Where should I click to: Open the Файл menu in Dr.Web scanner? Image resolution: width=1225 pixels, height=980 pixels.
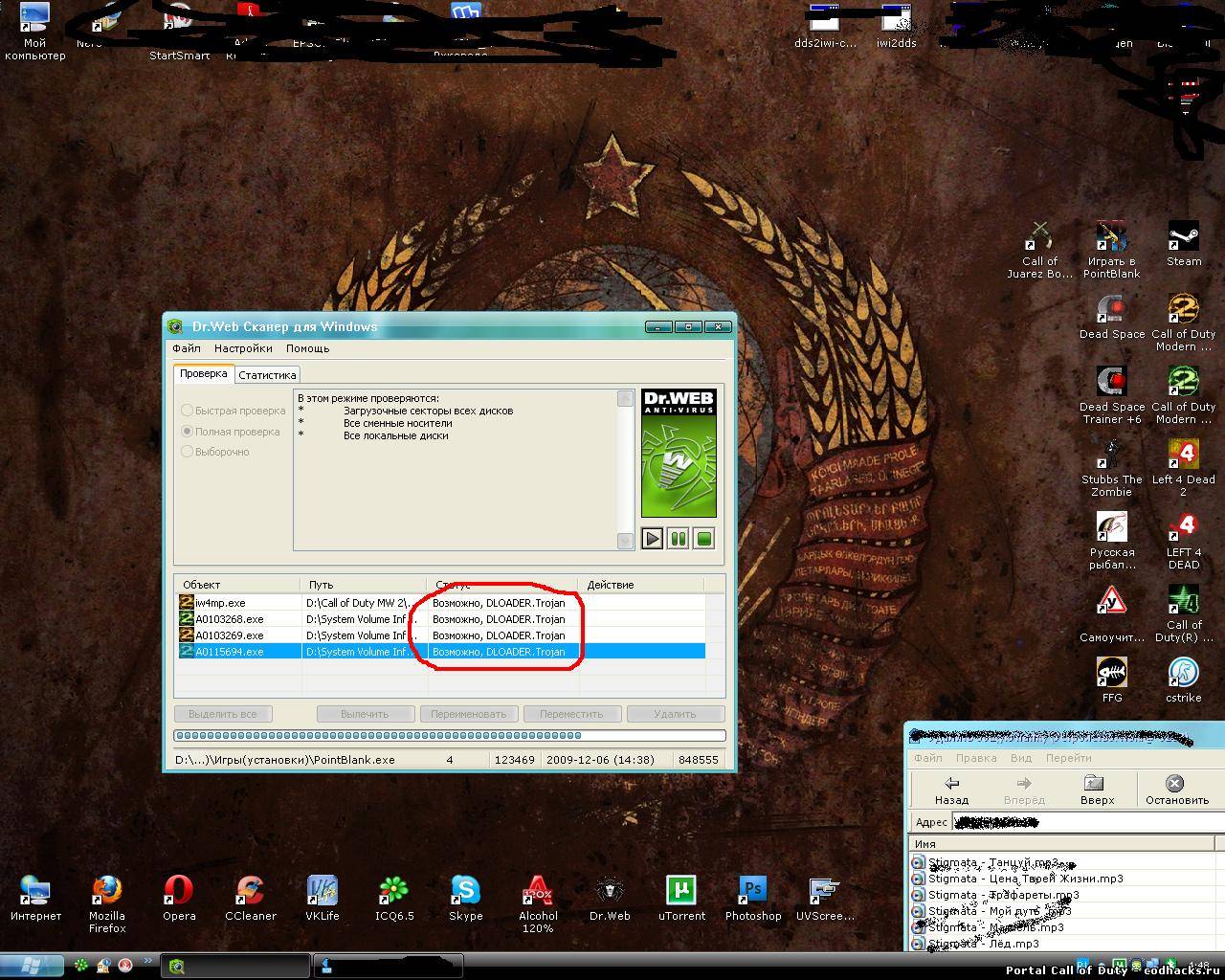187,348
